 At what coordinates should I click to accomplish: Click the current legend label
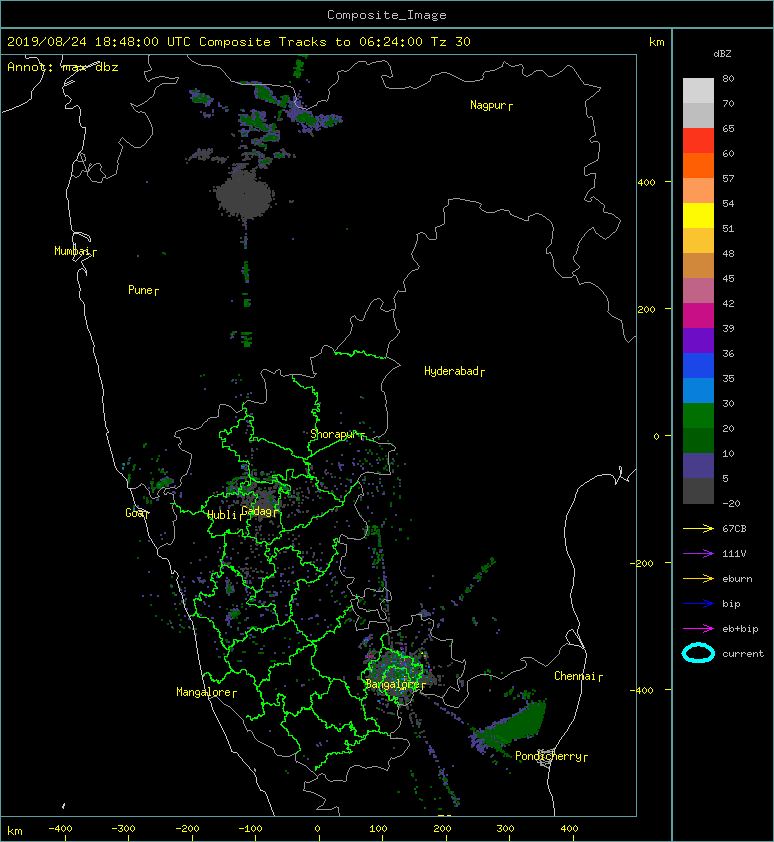coord(743,654)
